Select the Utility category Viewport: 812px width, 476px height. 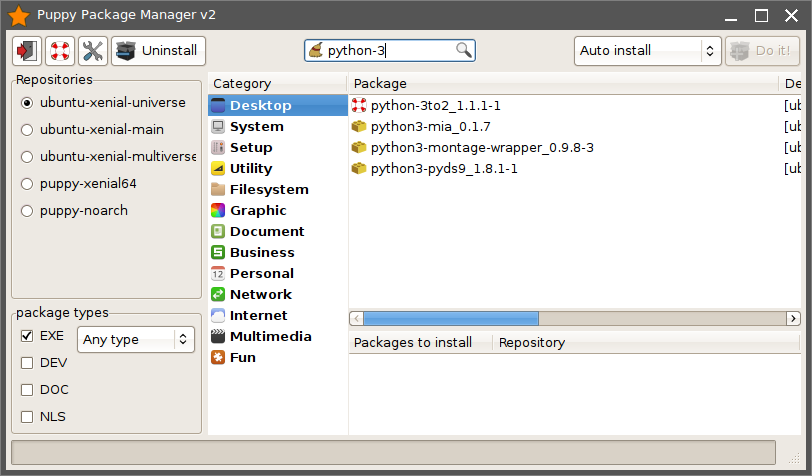click(x=278, y=168)
